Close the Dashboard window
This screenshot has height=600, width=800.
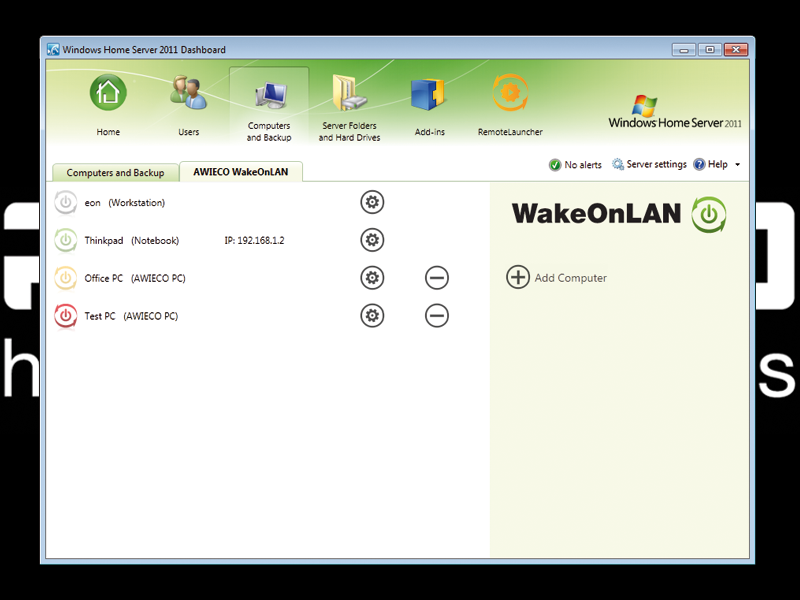[736, 49]
